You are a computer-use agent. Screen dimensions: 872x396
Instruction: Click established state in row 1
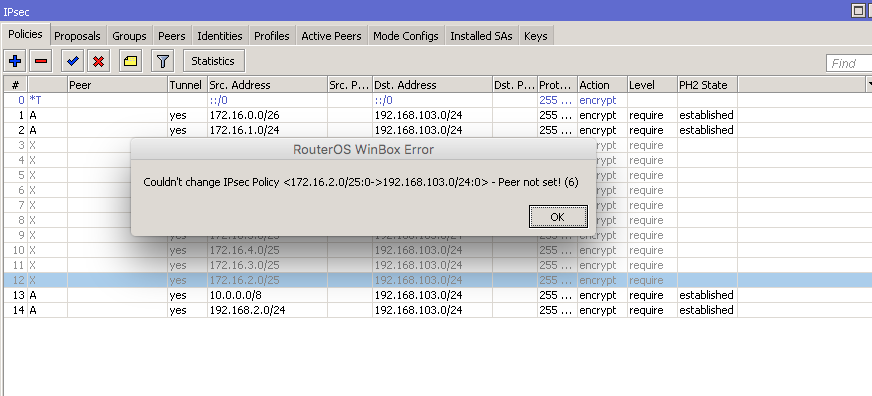(707, 115)
